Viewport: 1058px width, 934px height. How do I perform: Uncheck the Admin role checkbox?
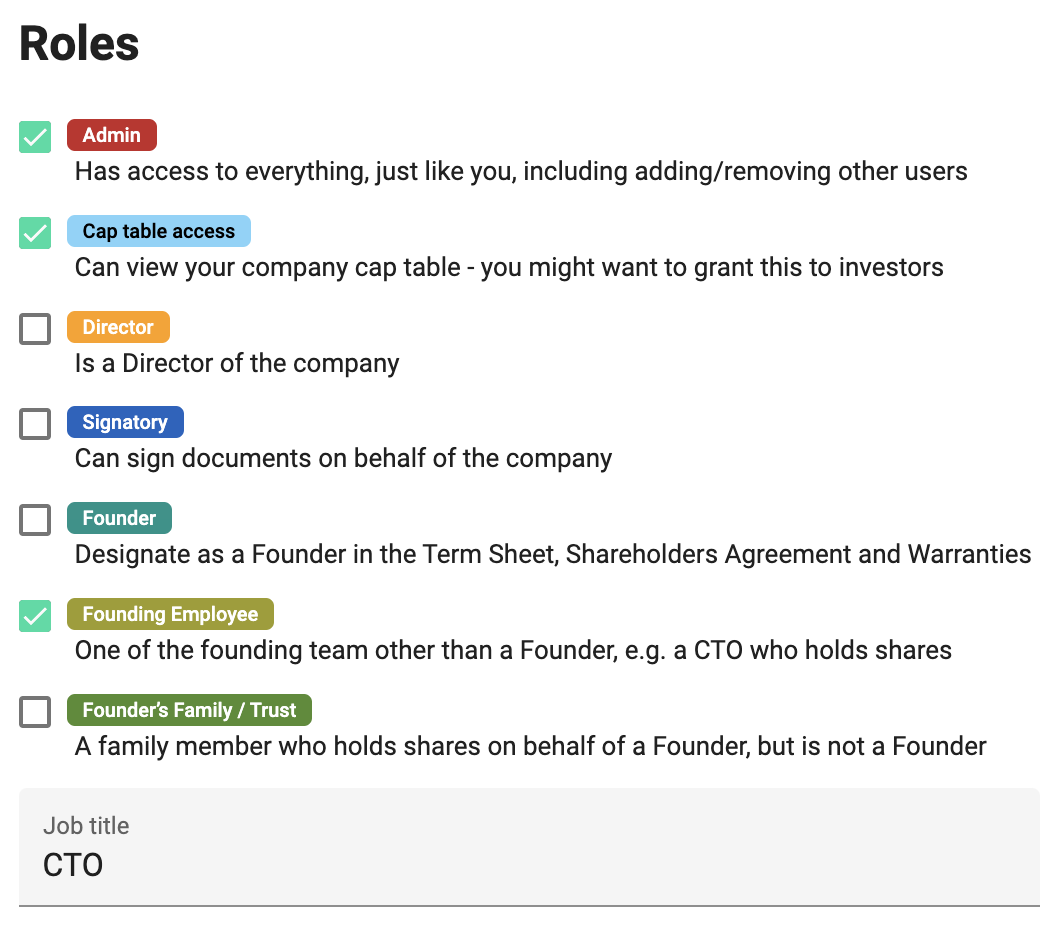point(35,137)
